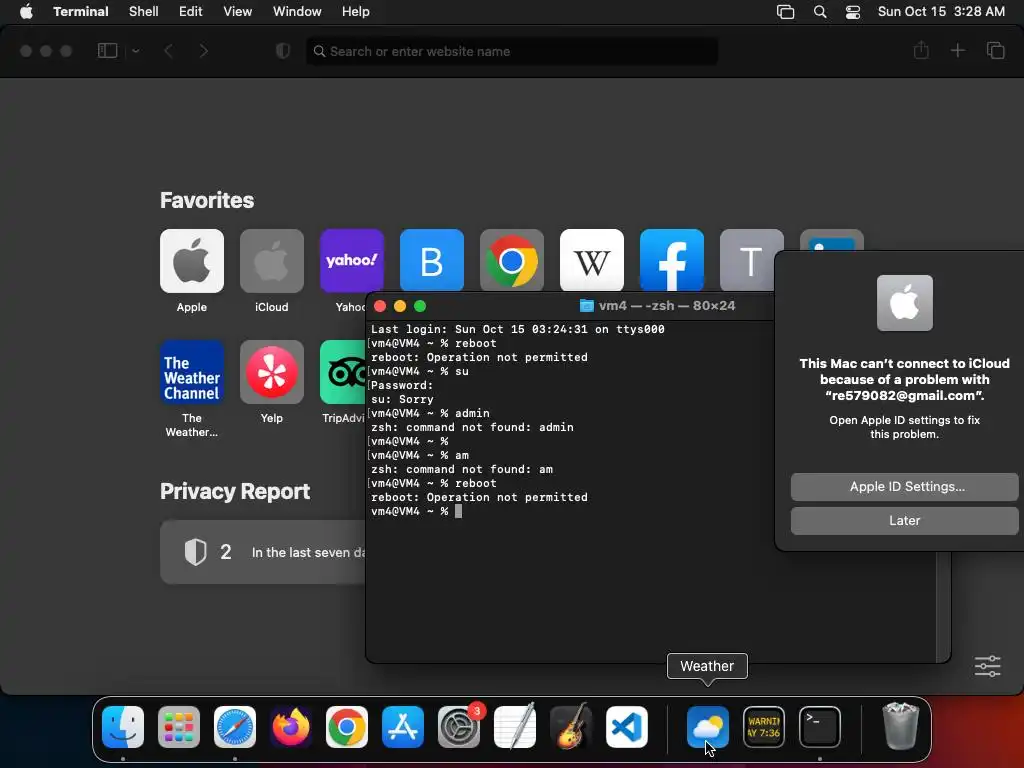This screenshot has height=768, width=1024.
Task: Open Spotlight search in menu bar
Action: click(x=820, y=12)
